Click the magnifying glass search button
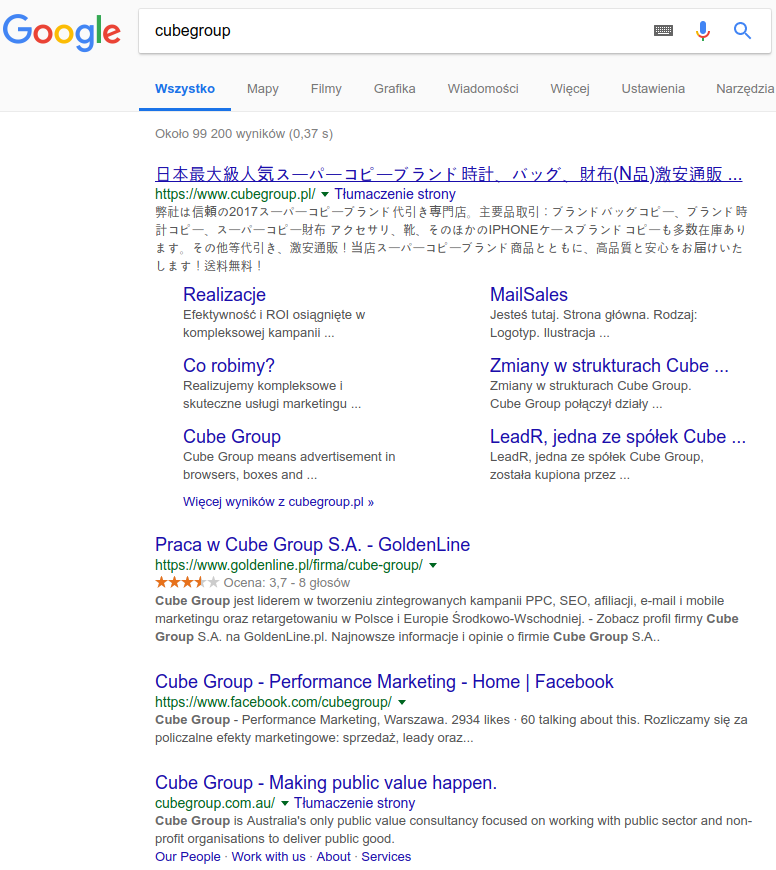This screenshot has height=870, width=776. tap(742, 31)
